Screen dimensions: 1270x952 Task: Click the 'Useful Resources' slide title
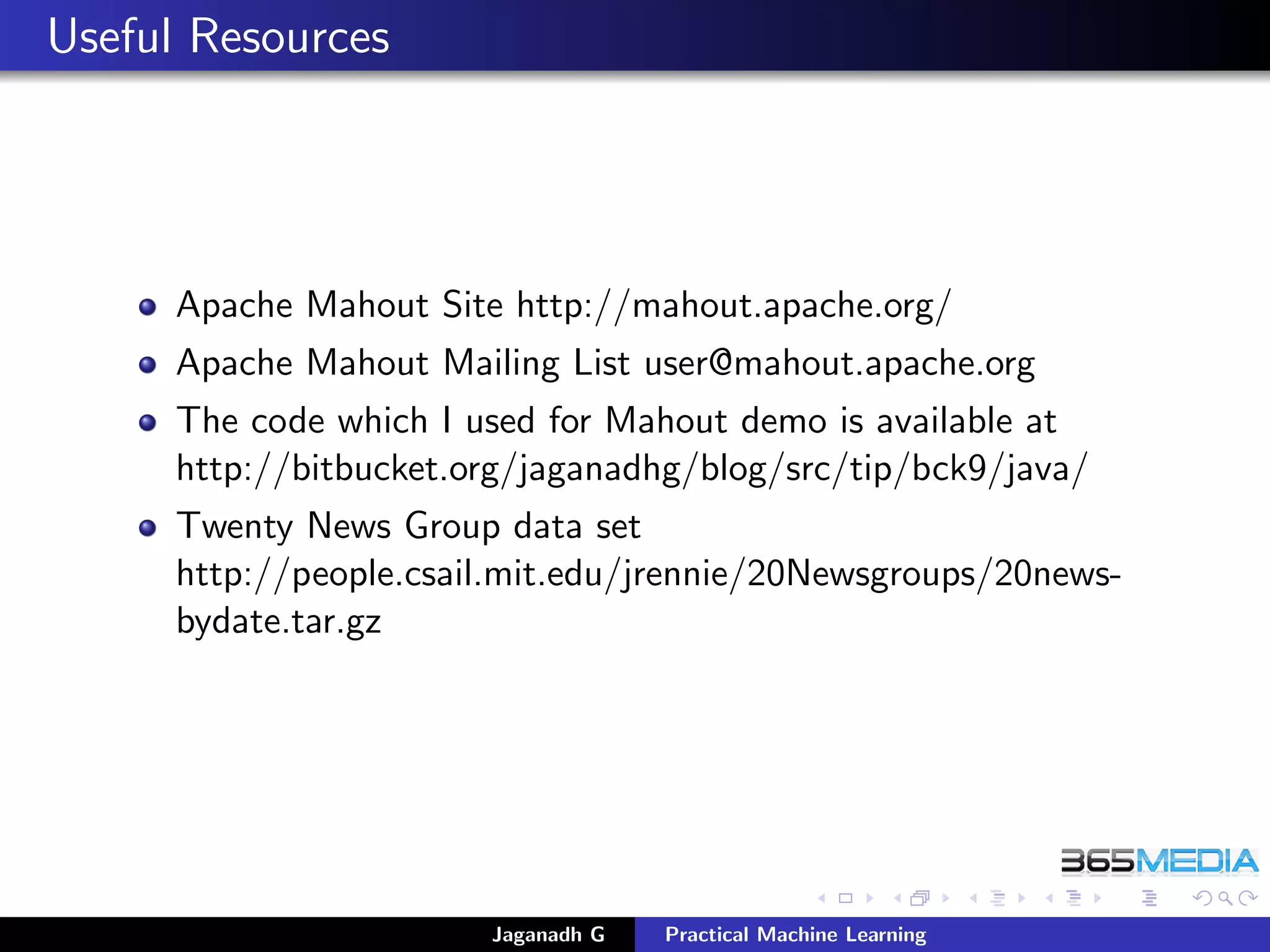[x=219, y=36]
